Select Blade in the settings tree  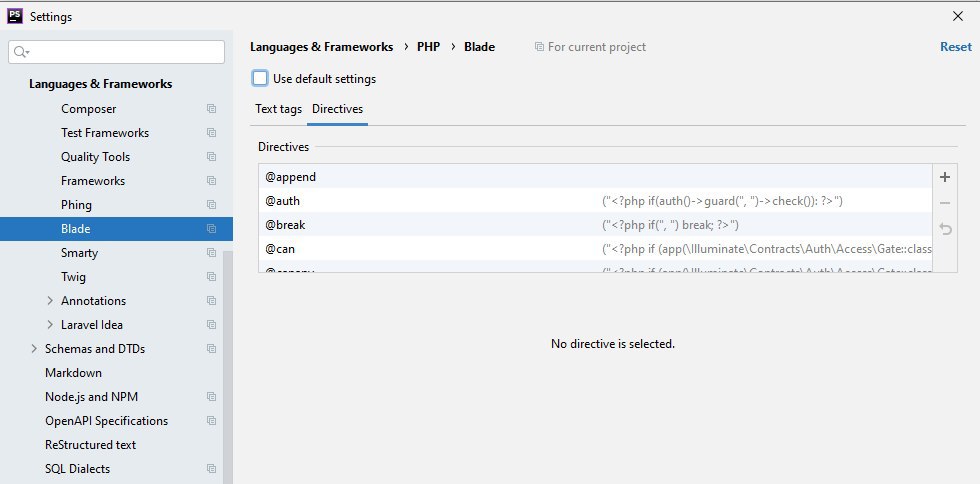(x=116, y=229)
